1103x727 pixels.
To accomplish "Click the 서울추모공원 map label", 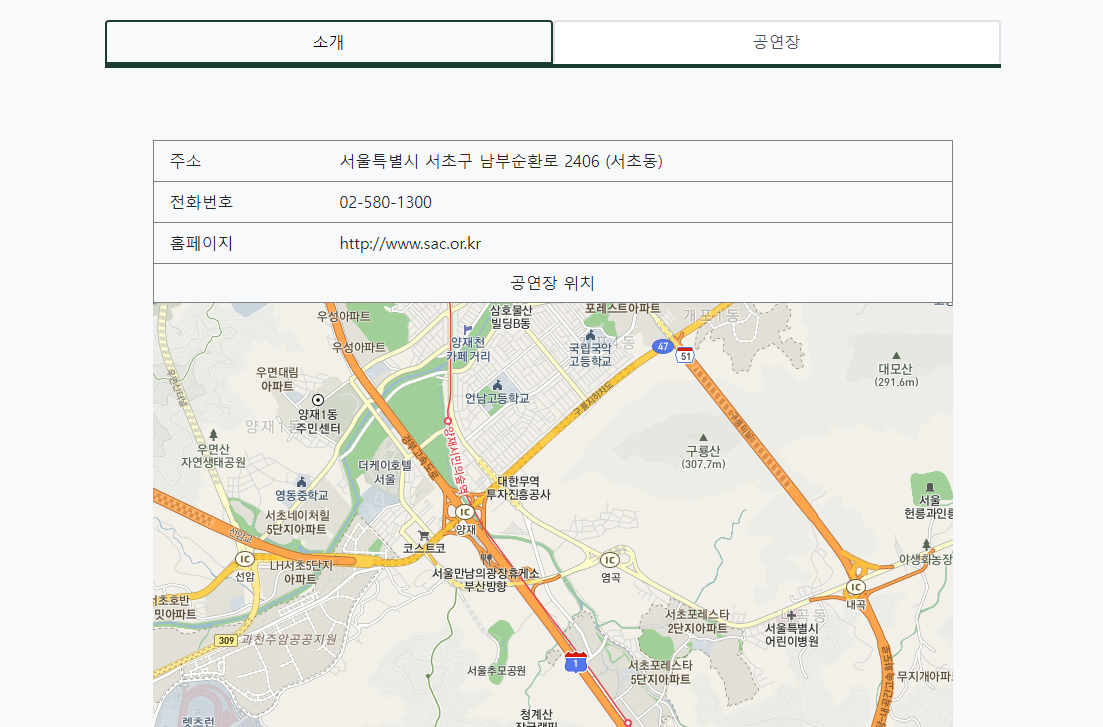I will point(497,671).
